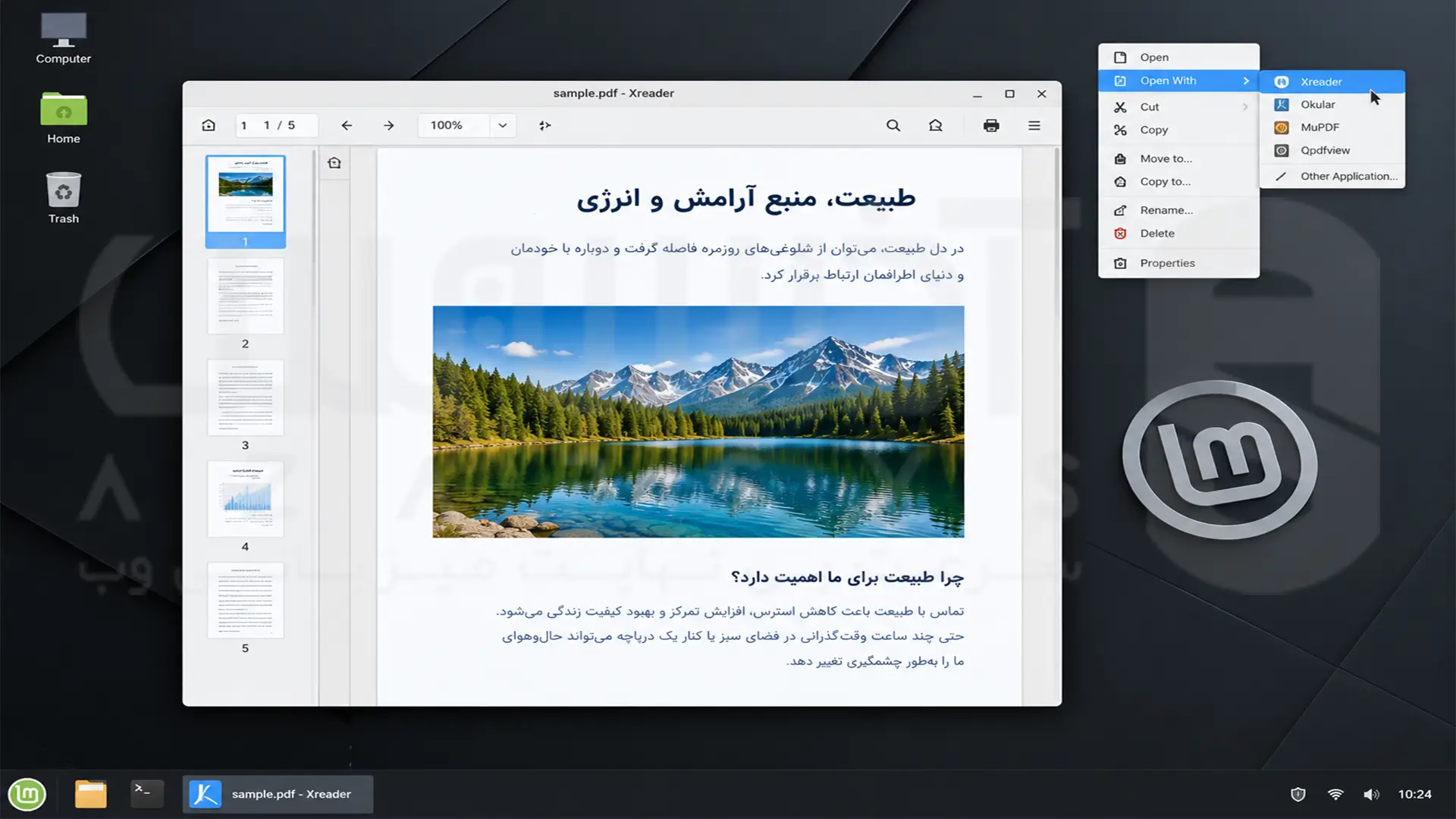Expand the Cut submenu arrow
Viewport: 1456px width, 819px height.
(x=1245, y=107)
